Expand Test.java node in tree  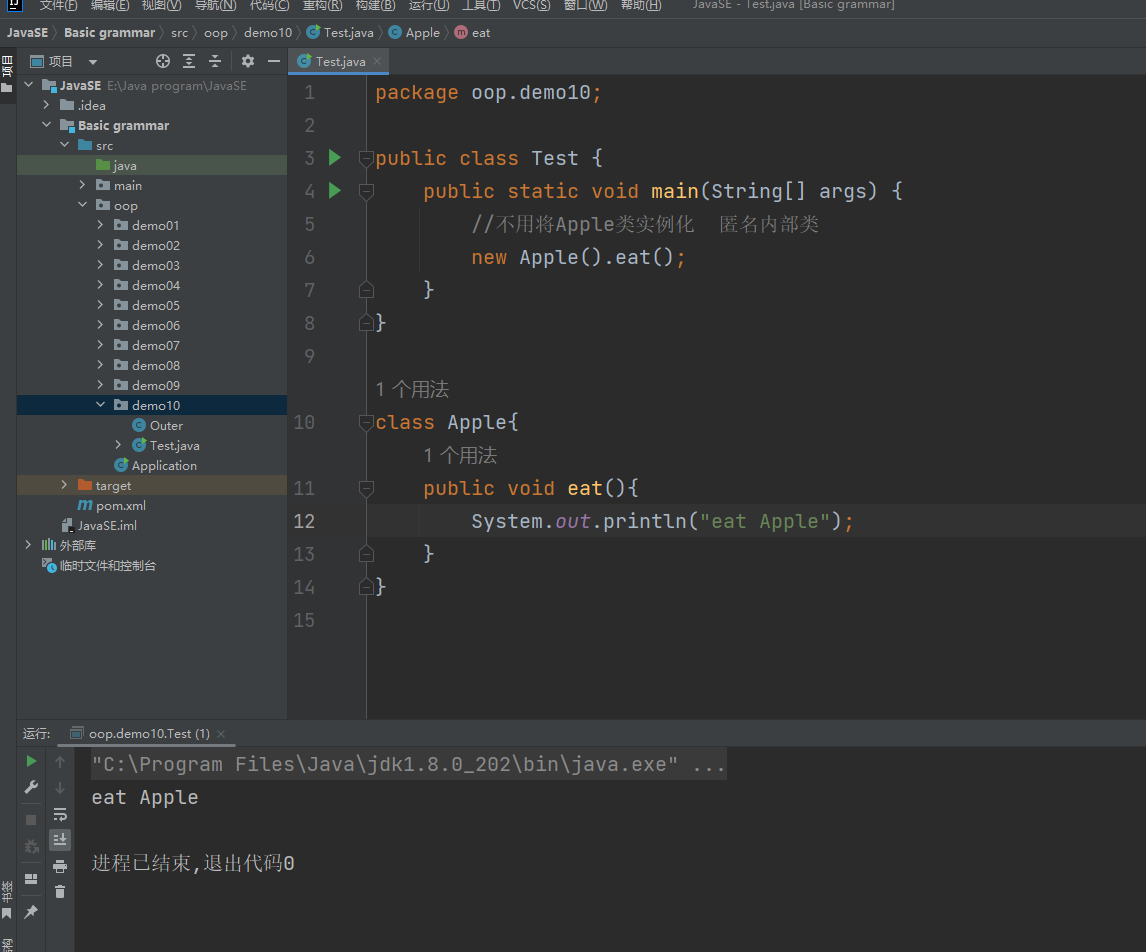(118, 445)
